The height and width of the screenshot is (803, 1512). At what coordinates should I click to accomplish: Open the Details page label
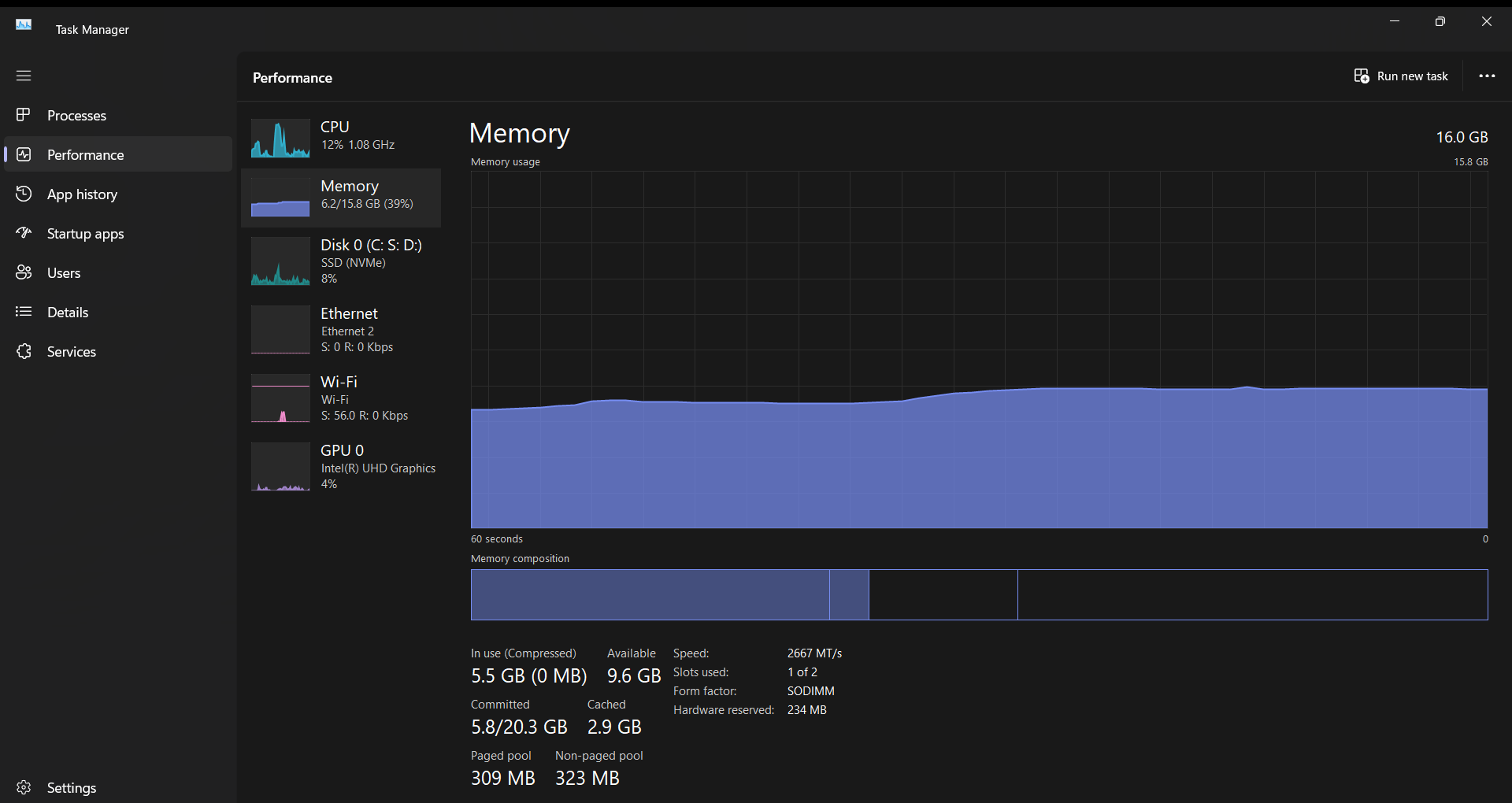[68, 313]
